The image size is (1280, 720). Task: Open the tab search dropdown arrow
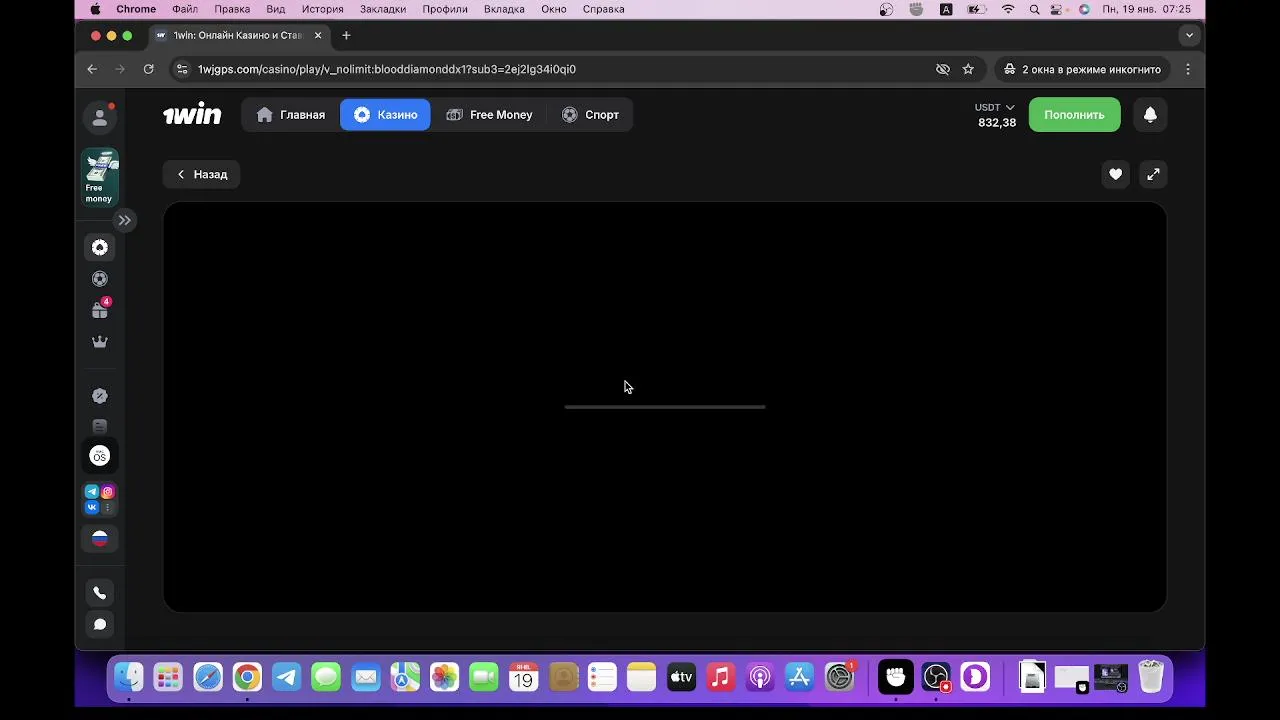[1189, 35]
